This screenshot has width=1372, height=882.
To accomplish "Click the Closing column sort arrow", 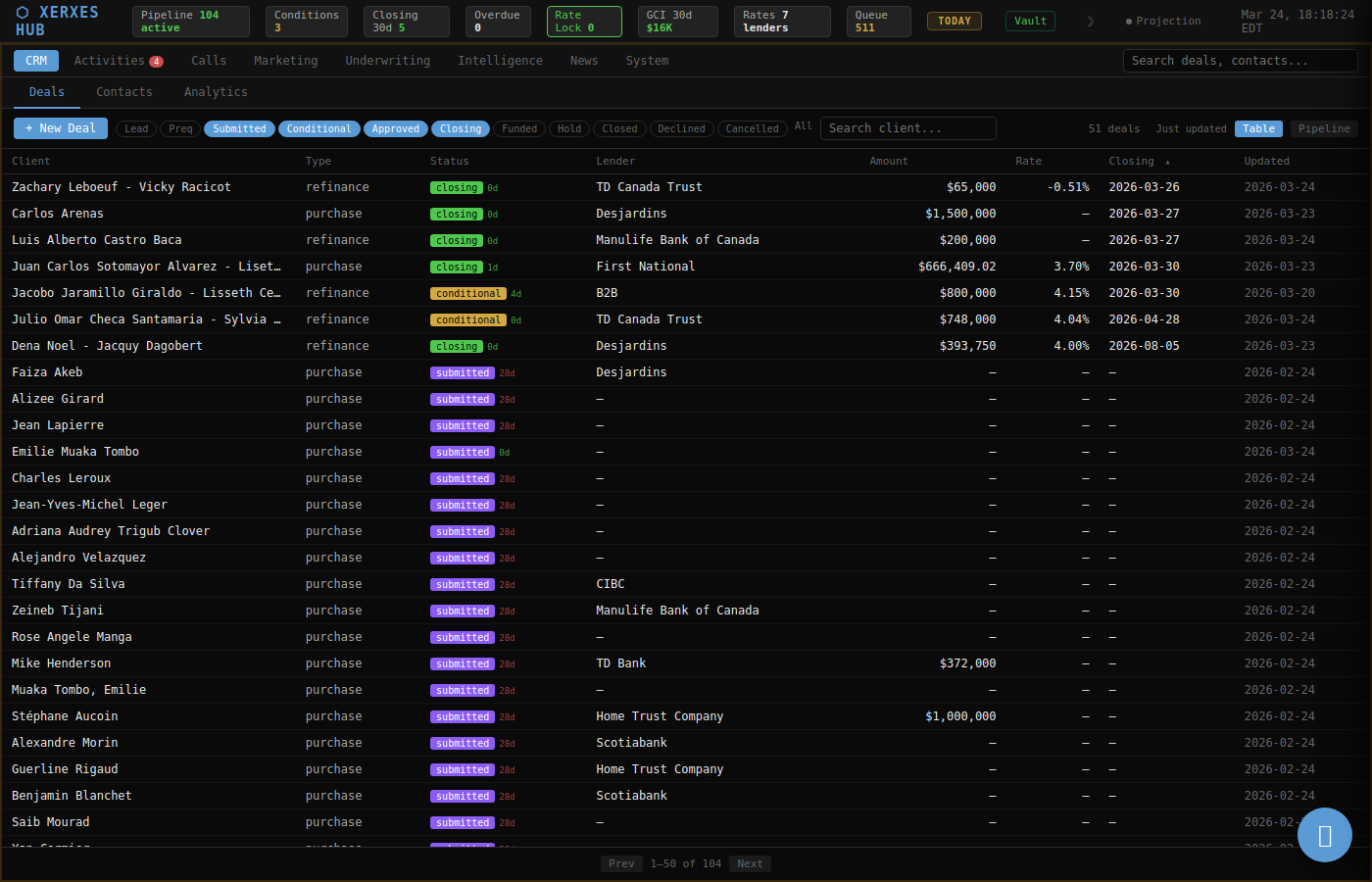I will (x=1167, y=162).
